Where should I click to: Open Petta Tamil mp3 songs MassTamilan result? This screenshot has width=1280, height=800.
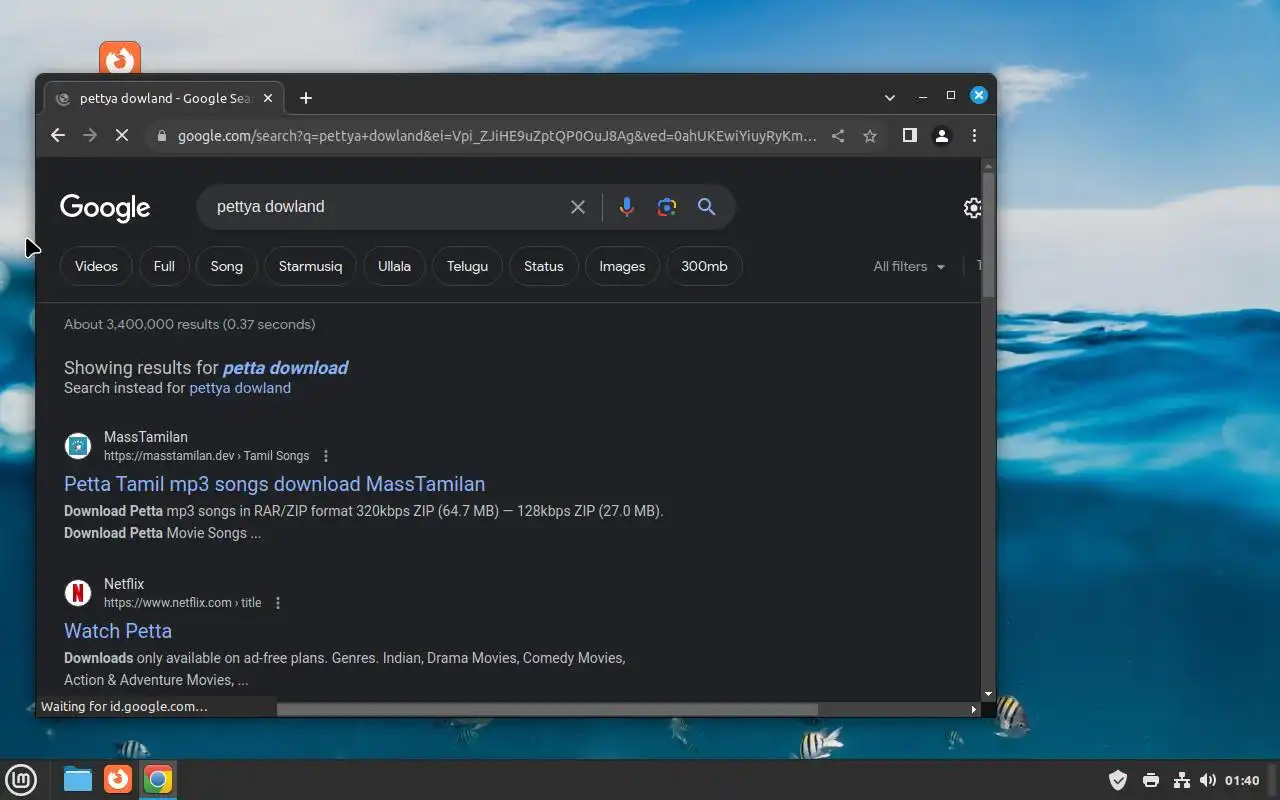[x=274, y=484]
